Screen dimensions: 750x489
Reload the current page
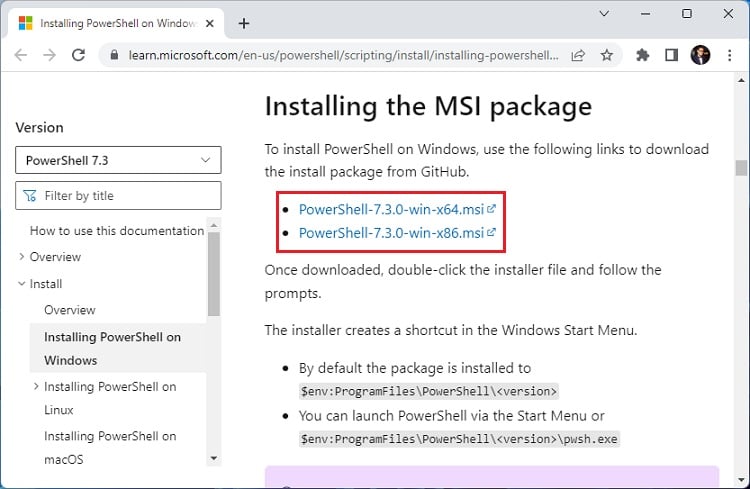pyautogui.click(x=78, y=56)
